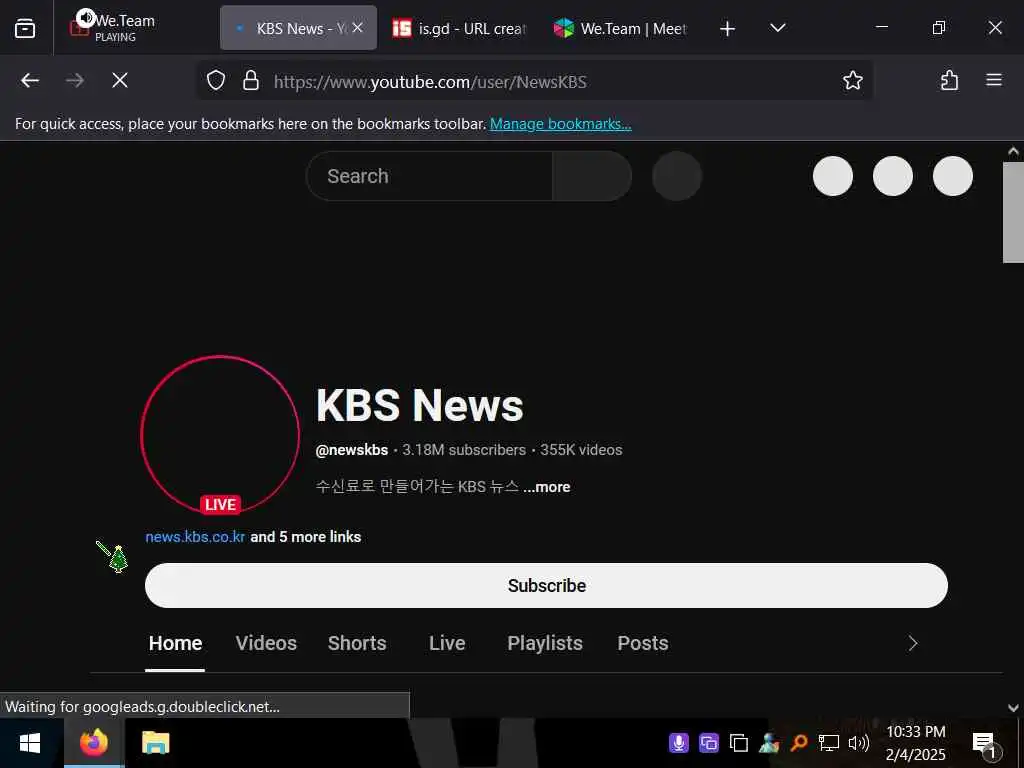Open Manage bookmarks link
The image size is (1024, 768).
click(560, 123)
